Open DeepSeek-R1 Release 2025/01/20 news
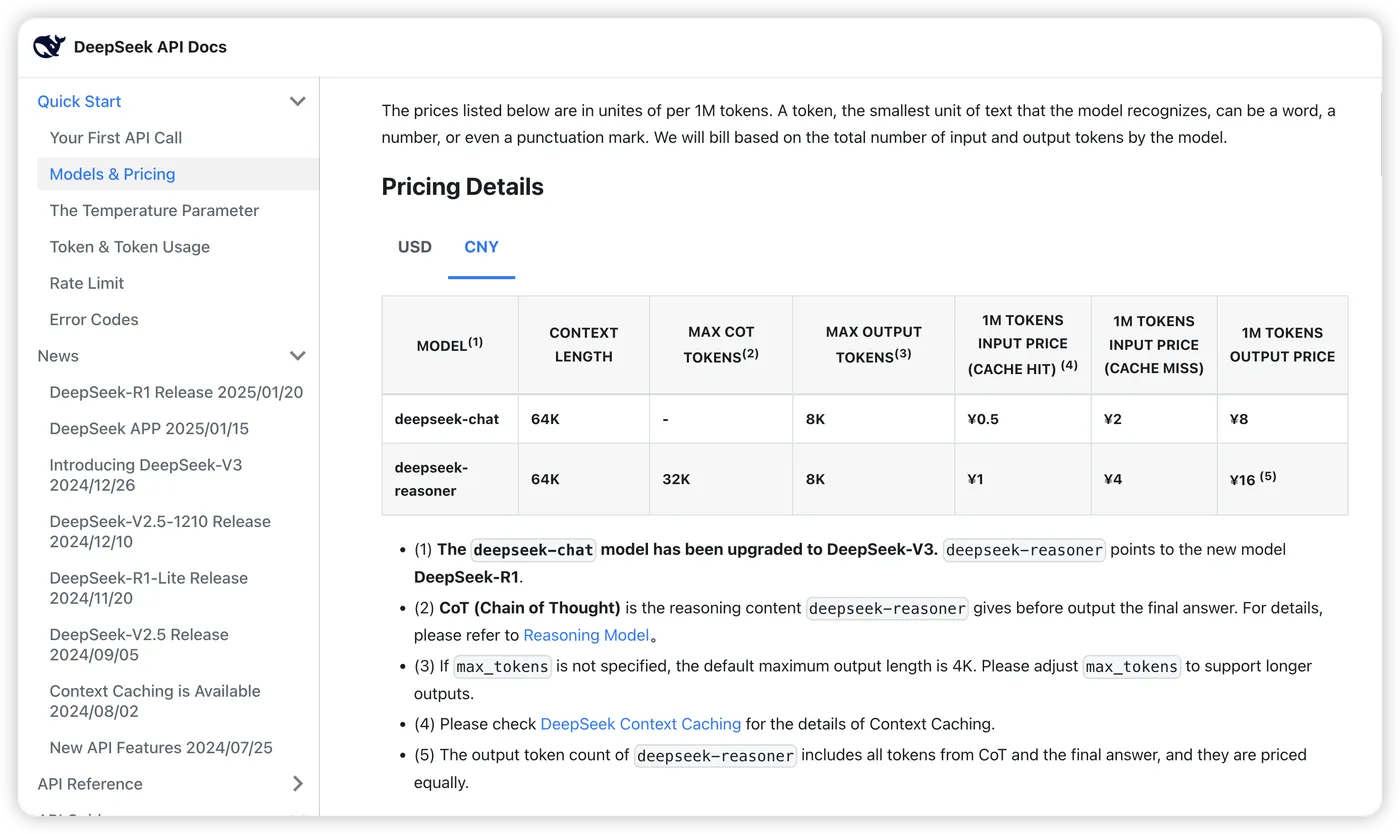 click(176, 392)
